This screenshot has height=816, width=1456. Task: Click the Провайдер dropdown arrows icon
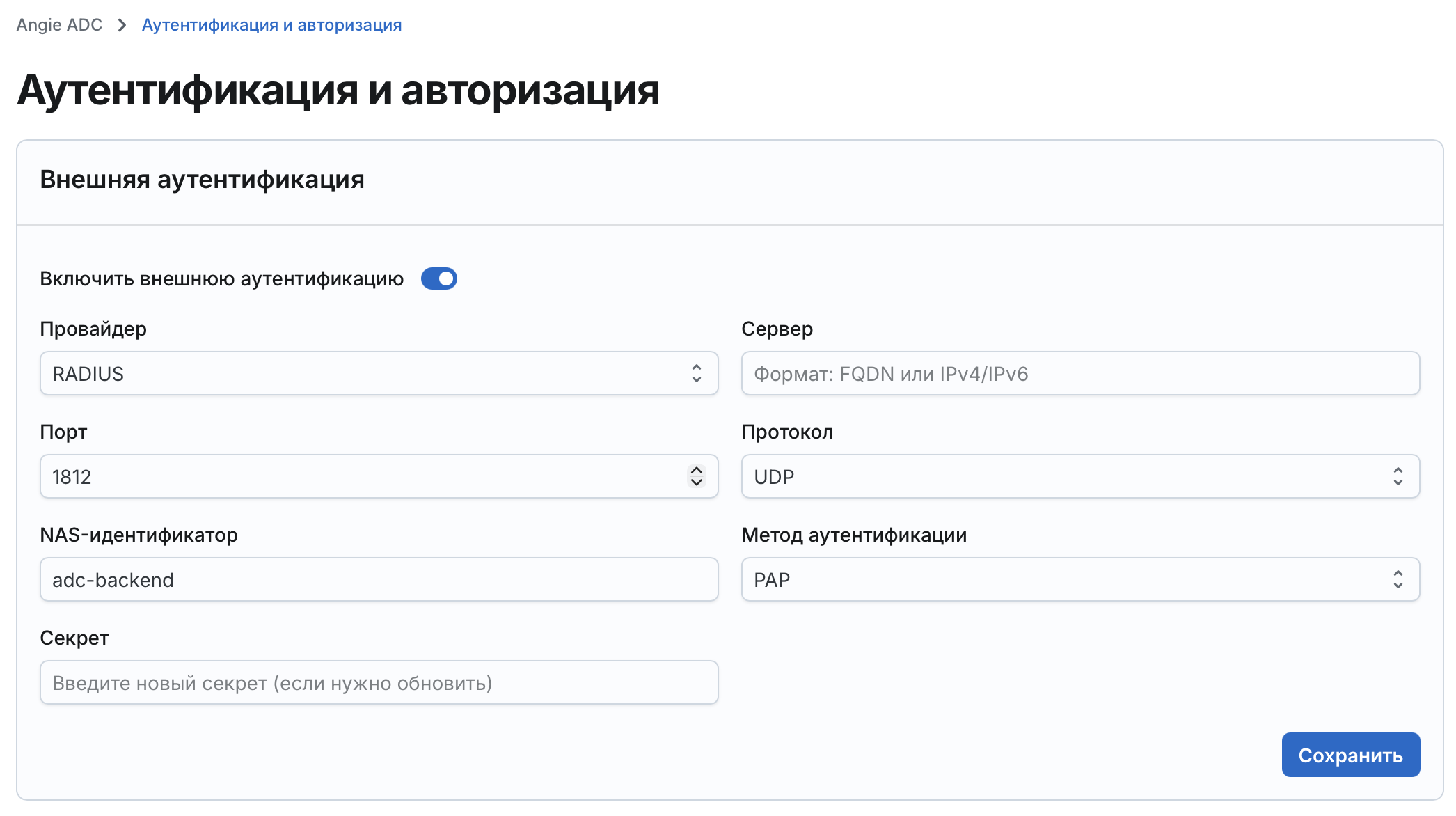[x=697, y=374]
